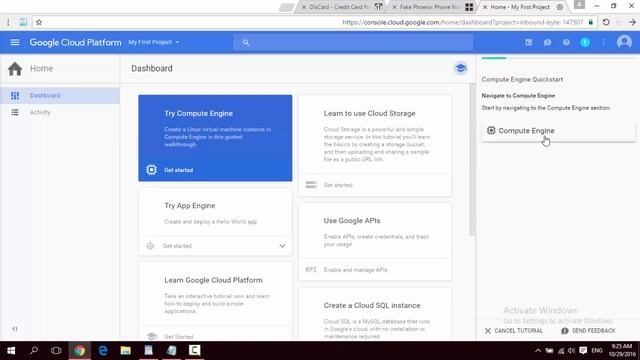
Task: Click the Learn Google Cloud Platform title
Action: pyautogui.click(x=213, y=280)
